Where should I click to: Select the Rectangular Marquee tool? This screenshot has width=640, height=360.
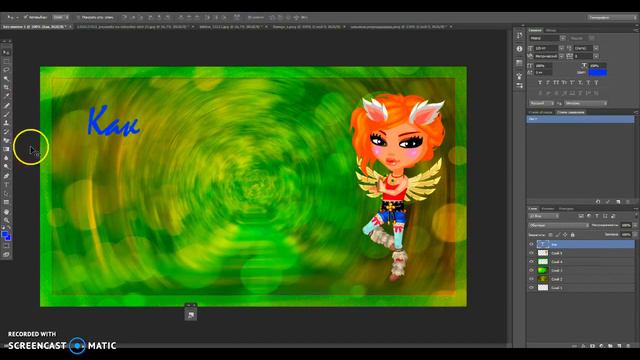coord(6,61)
